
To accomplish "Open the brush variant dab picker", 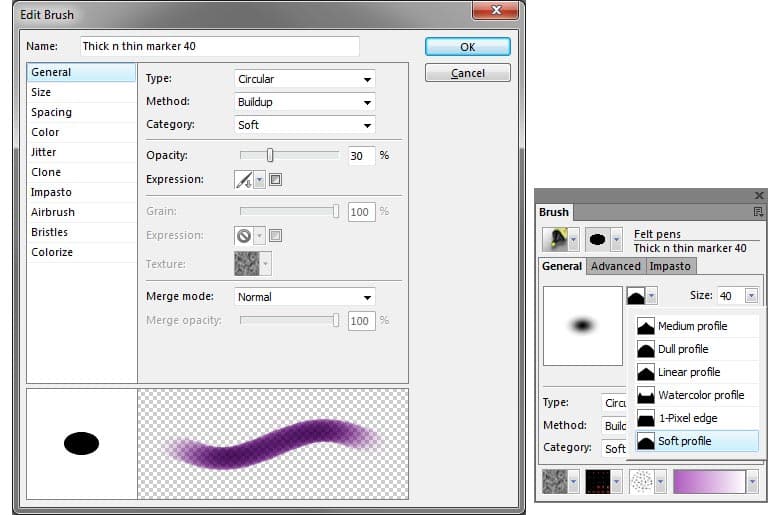I will 604,240.
